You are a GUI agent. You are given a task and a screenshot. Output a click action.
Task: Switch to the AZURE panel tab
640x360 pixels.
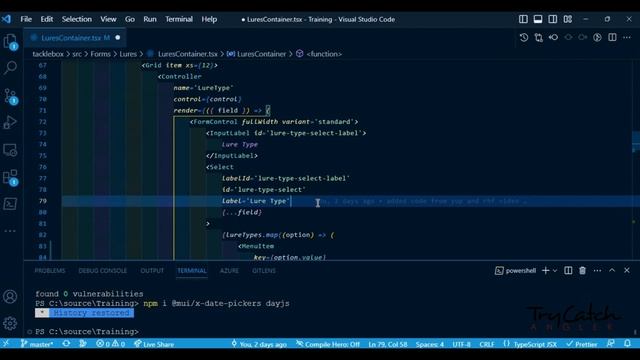click(x=229, y=271)
